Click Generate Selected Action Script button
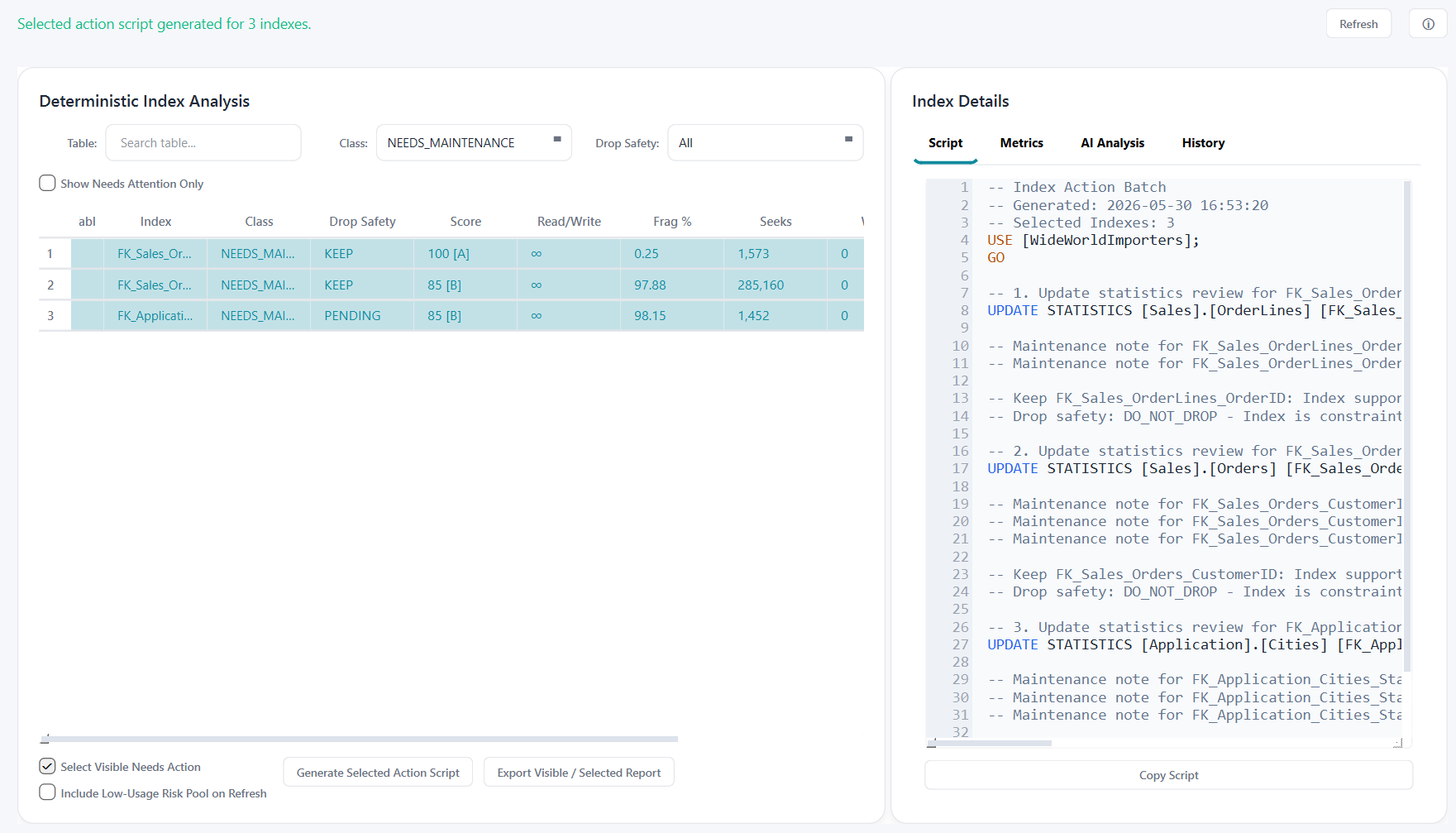This screenshot has height=833, width=1456. pos(378,772)
